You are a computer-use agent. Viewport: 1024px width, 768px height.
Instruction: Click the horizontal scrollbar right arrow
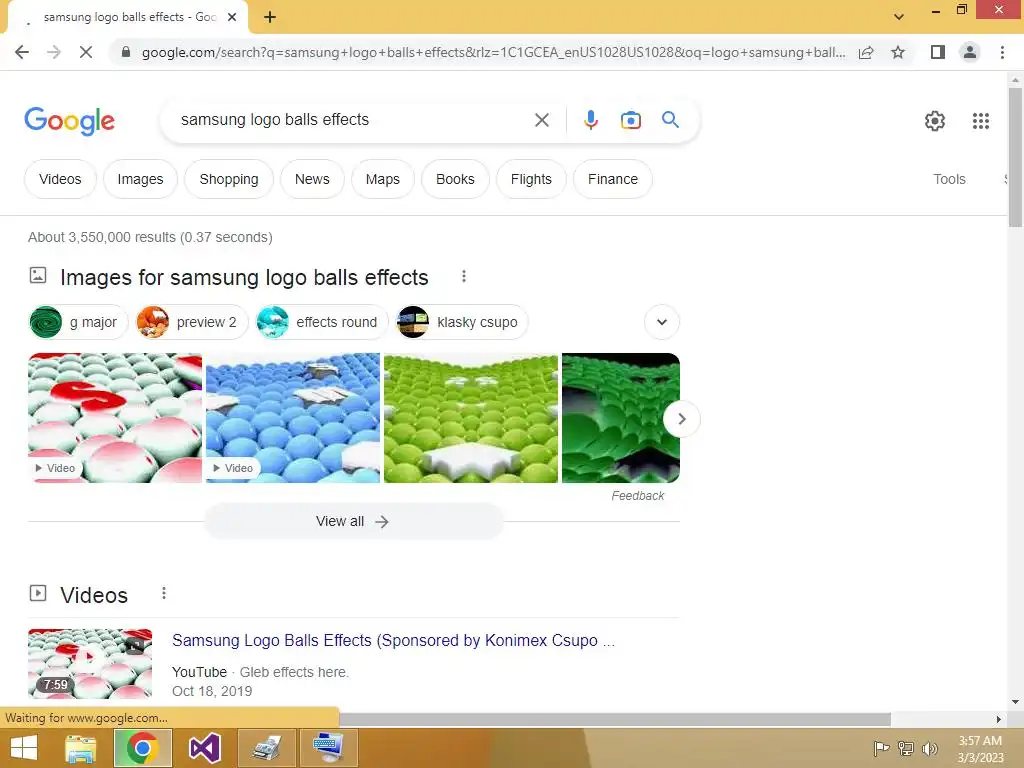pyautogui.click(x=999, y=719)
